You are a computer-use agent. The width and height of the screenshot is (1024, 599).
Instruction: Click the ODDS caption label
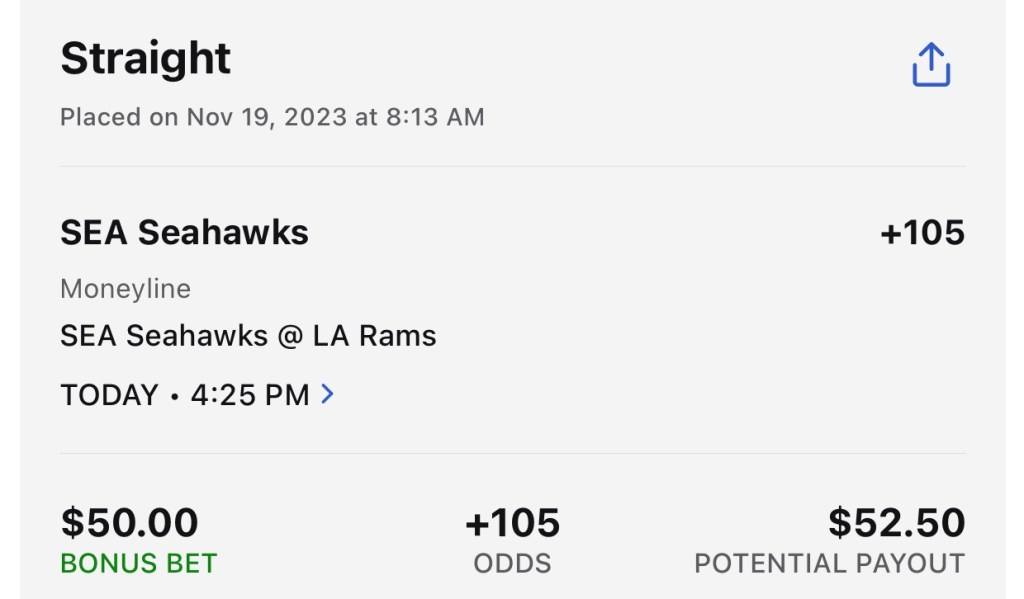click(x=512, y=563)
